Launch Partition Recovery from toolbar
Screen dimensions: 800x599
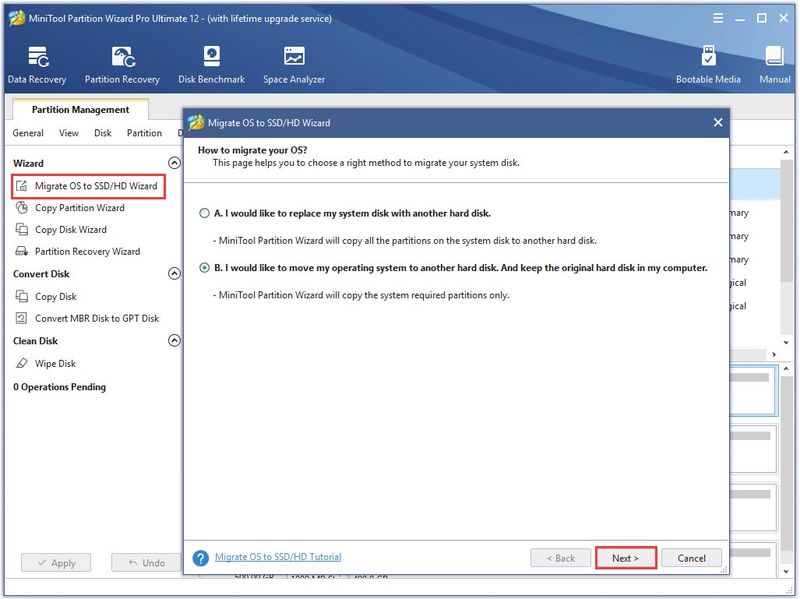click(x=122, y=64)
